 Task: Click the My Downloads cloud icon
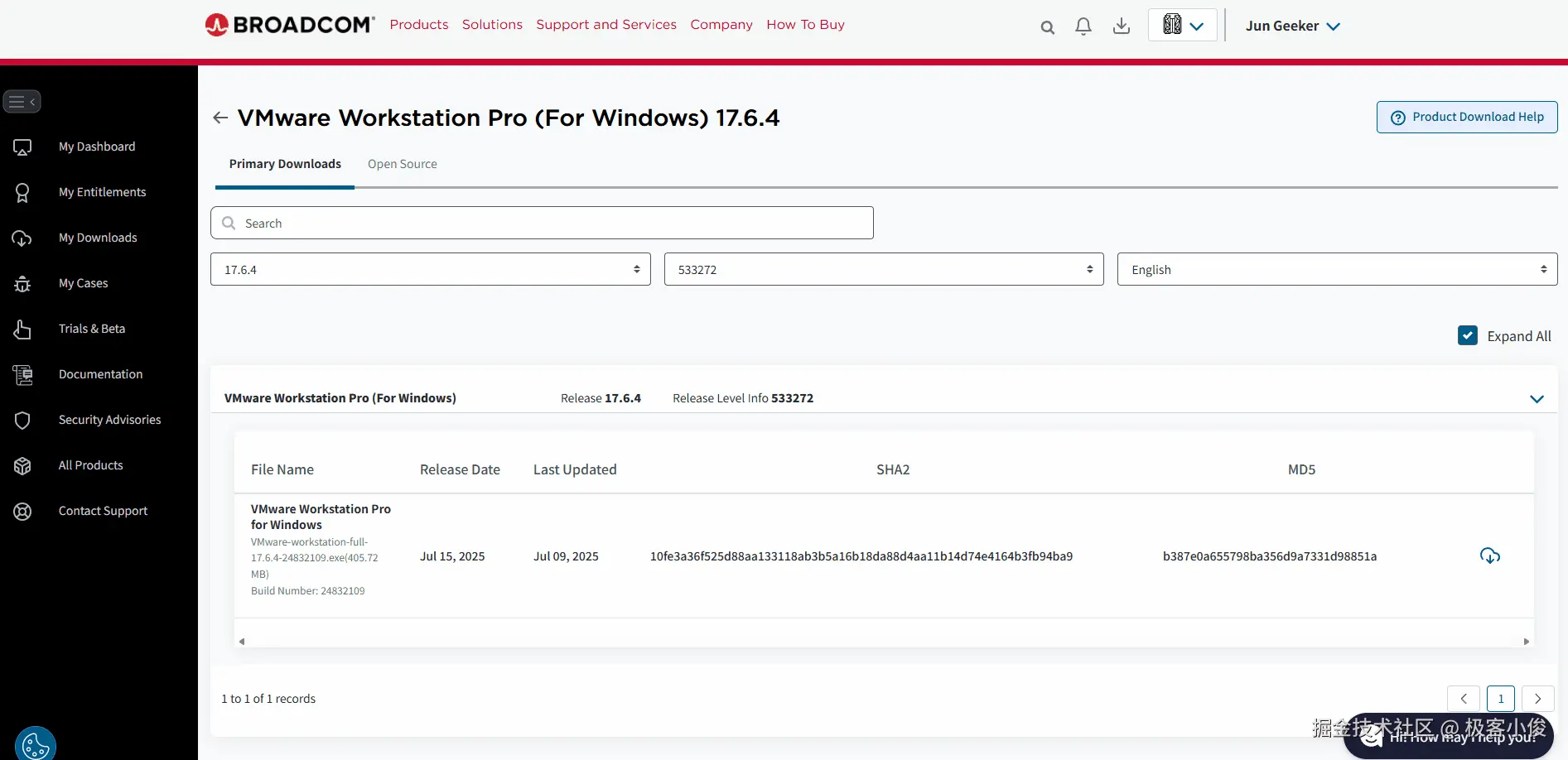(22, 238)
